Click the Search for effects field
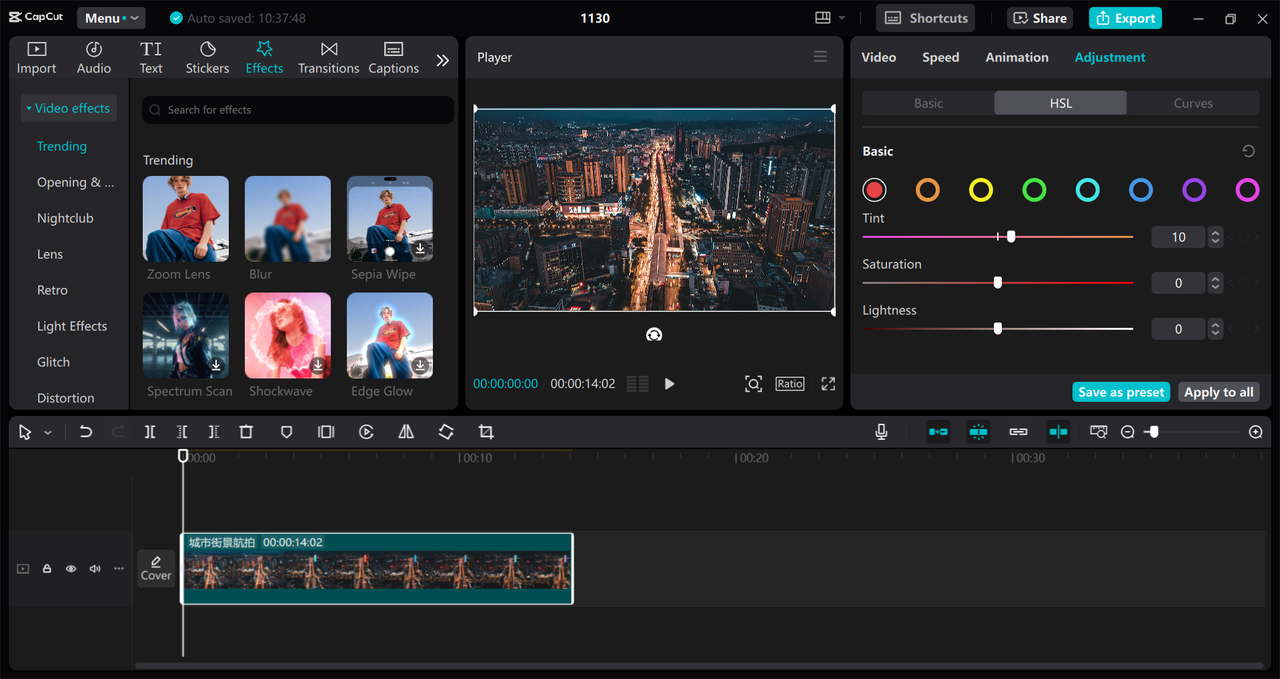 (298, 110)
